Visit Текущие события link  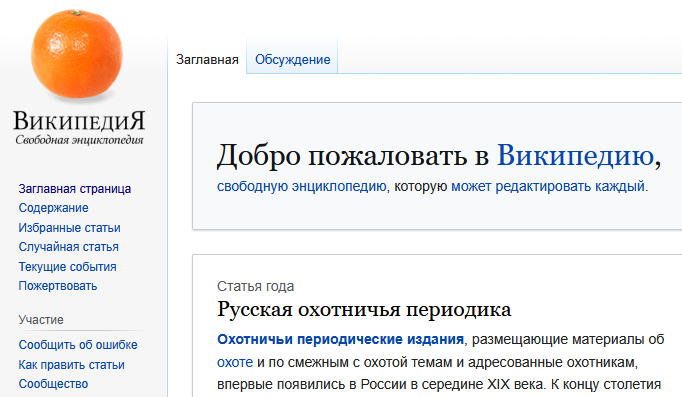click(x=67, y=267)
